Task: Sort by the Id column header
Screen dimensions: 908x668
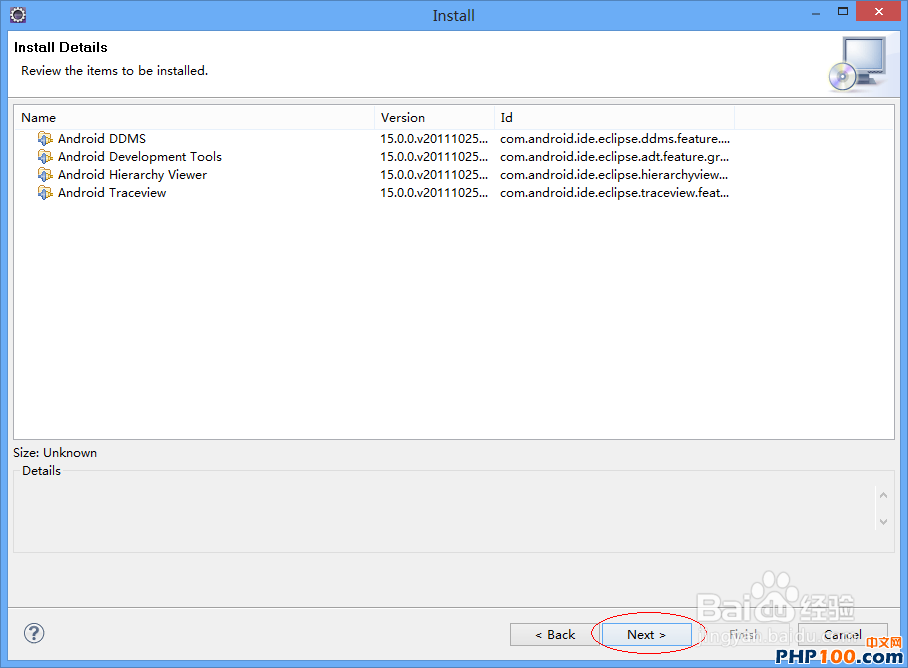Action: pos(614,118)
